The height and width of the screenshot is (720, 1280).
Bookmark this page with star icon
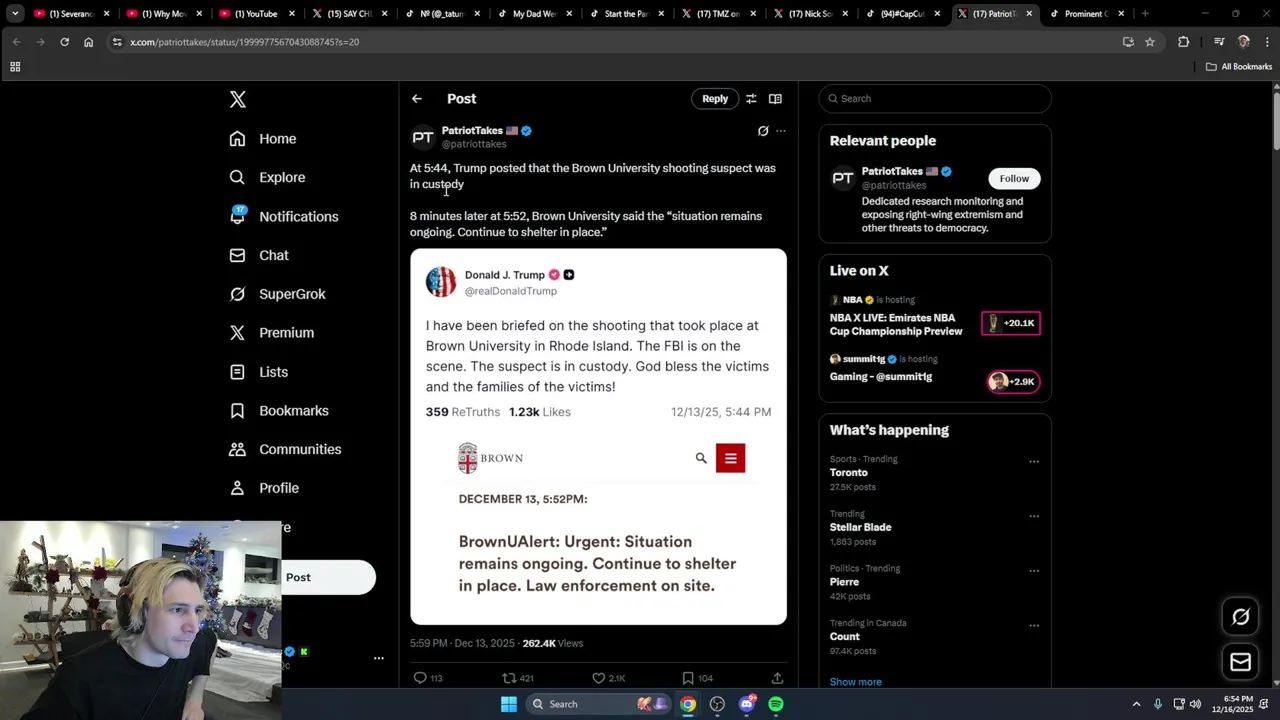point(1150,42)
